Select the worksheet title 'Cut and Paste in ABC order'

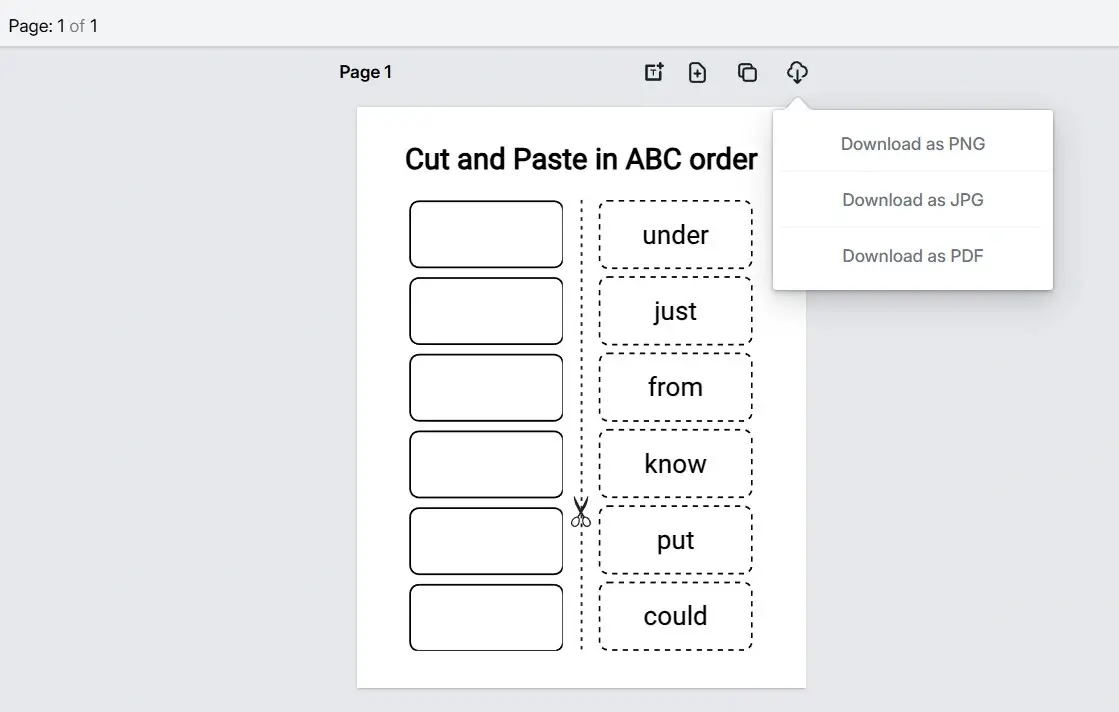581,159
